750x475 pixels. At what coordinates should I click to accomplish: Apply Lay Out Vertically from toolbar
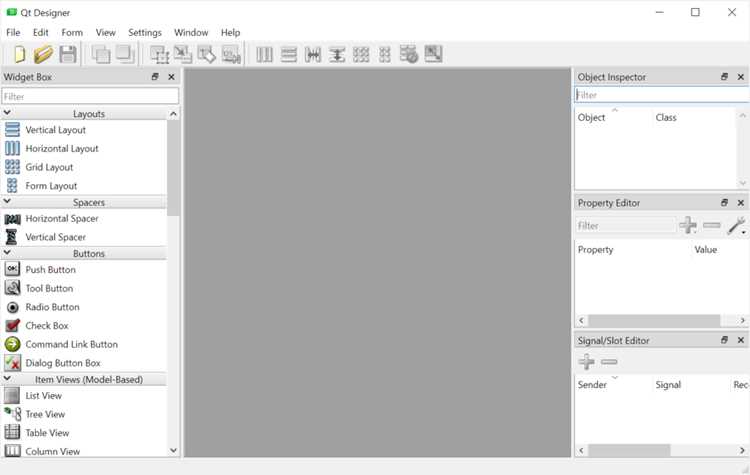point(288,55)
